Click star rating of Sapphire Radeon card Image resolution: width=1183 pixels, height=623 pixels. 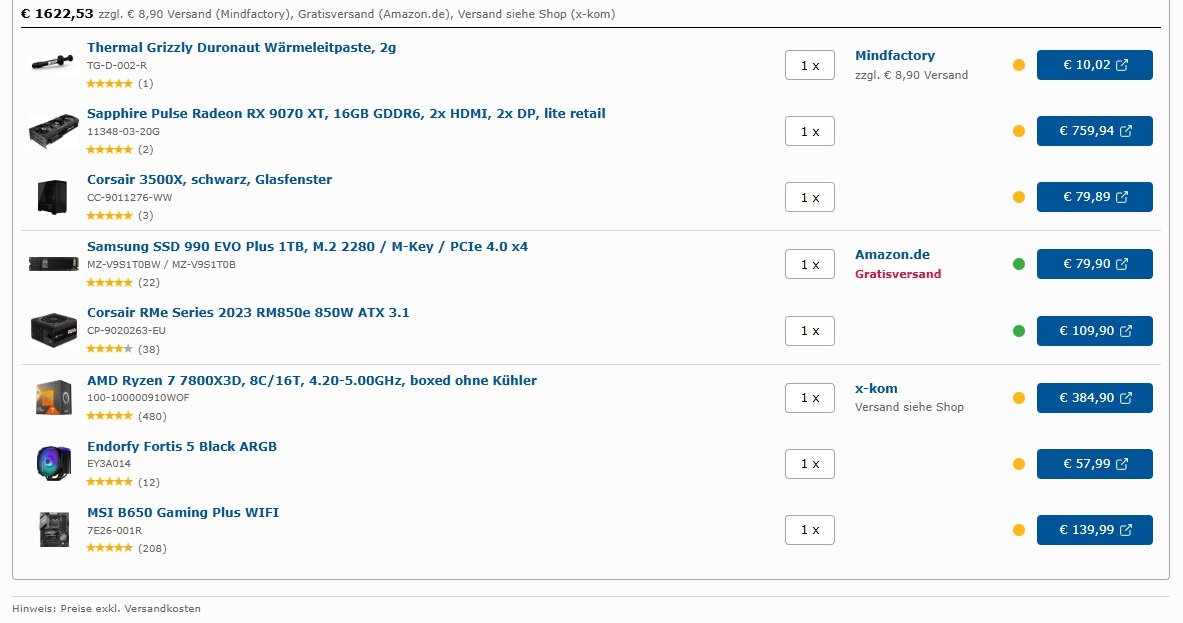109,149
